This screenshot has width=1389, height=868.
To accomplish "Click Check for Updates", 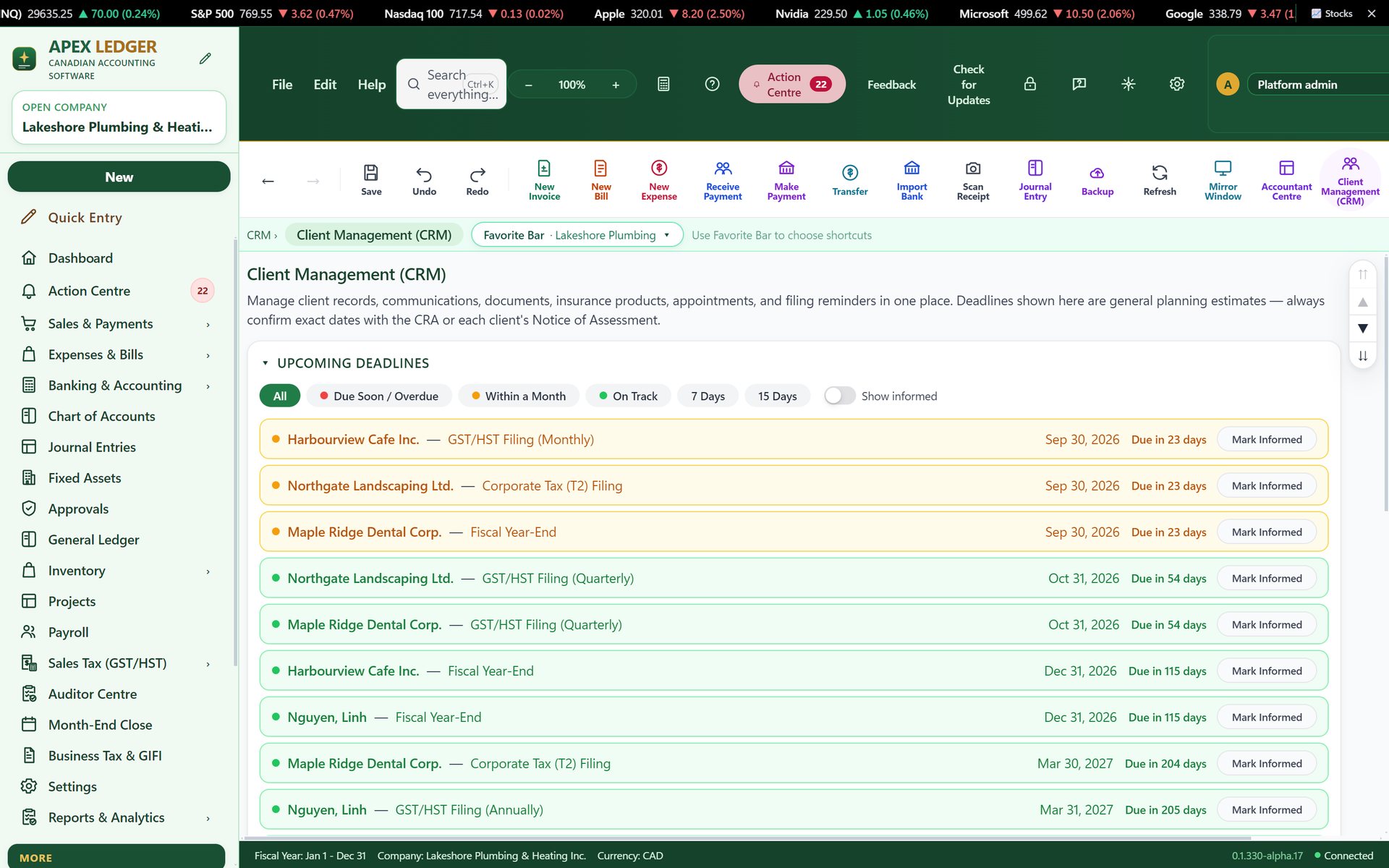I will pos(968,85).
